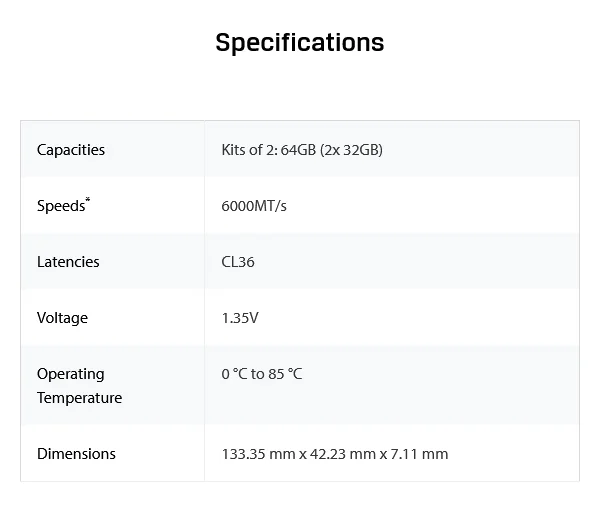Select the Dimensions row label

click(x=76, y=454)
